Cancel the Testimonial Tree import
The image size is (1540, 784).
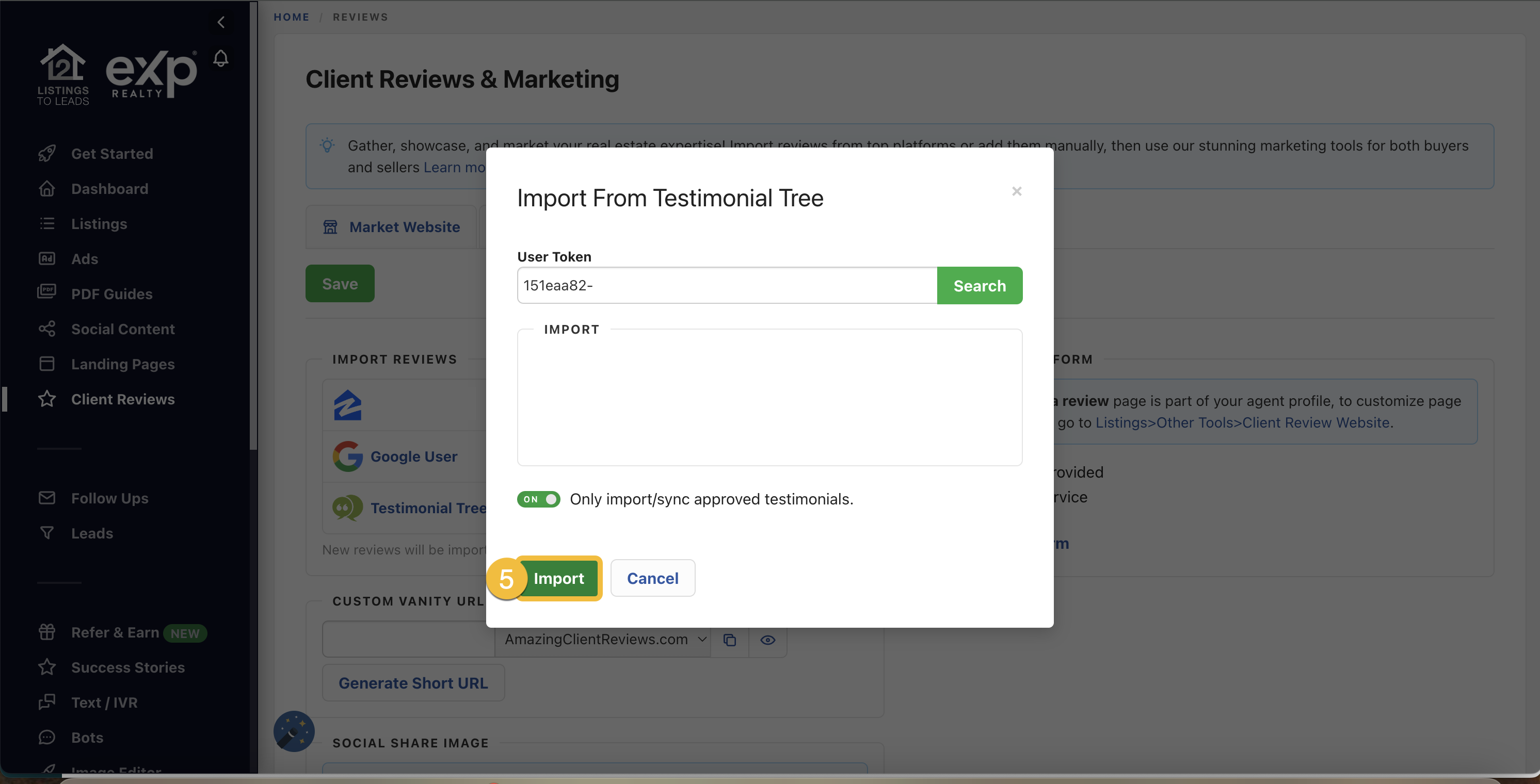click(x=652, y=578)
